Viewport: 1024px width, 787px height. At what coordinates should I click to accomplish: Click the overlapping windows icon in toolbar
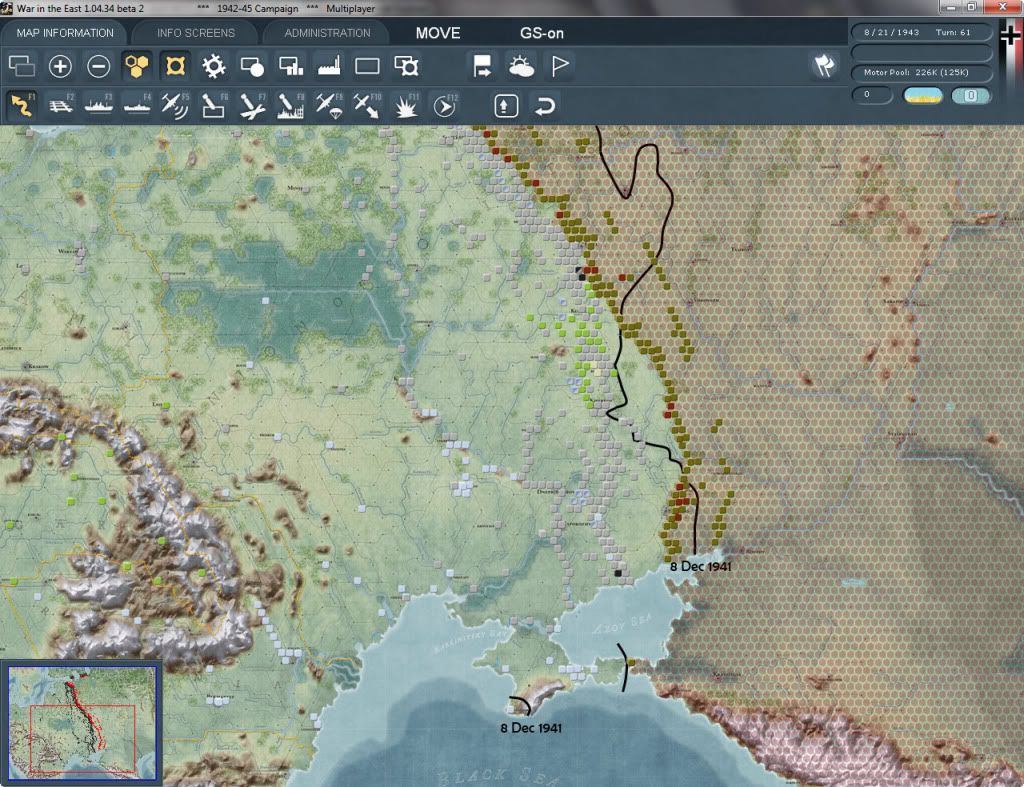click(22, 66)
